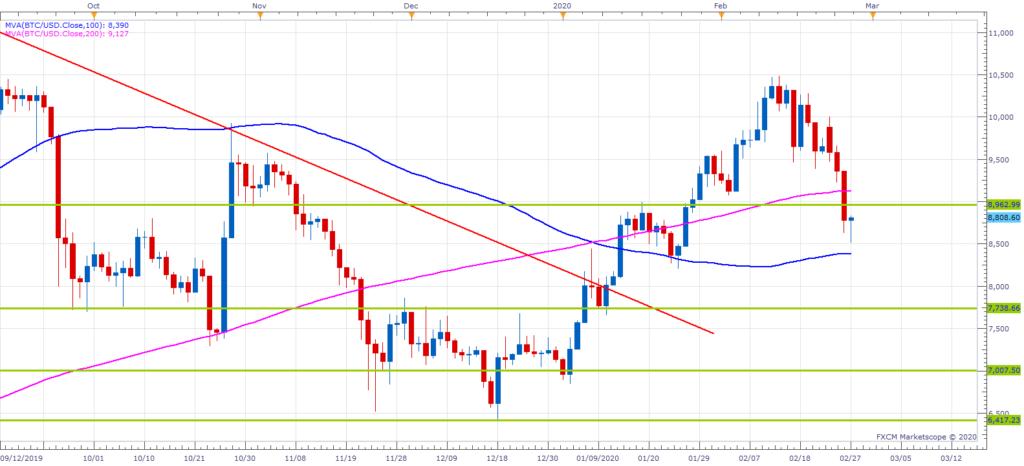Click the Oct month marker triangle

click(93, 16)
